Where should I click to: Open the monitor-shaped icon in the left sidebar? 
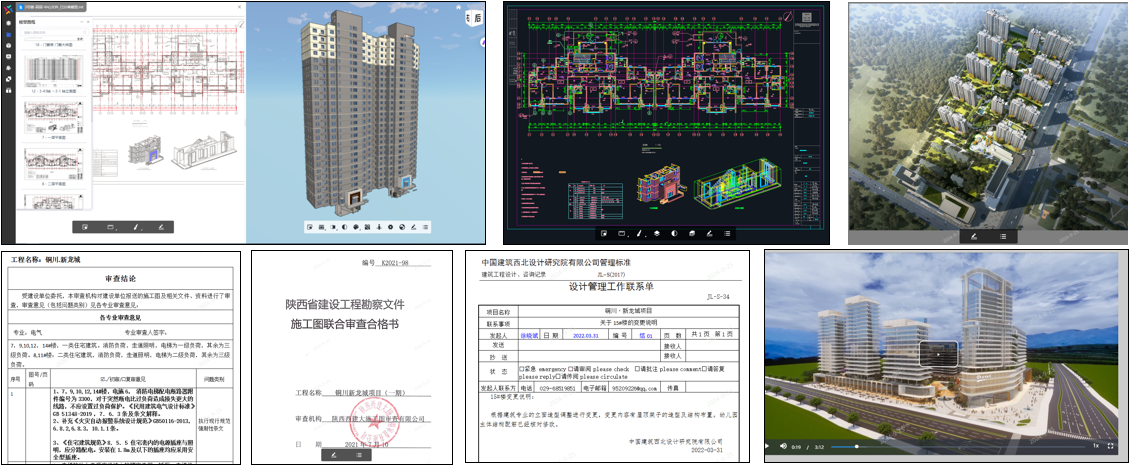point(9,56)
